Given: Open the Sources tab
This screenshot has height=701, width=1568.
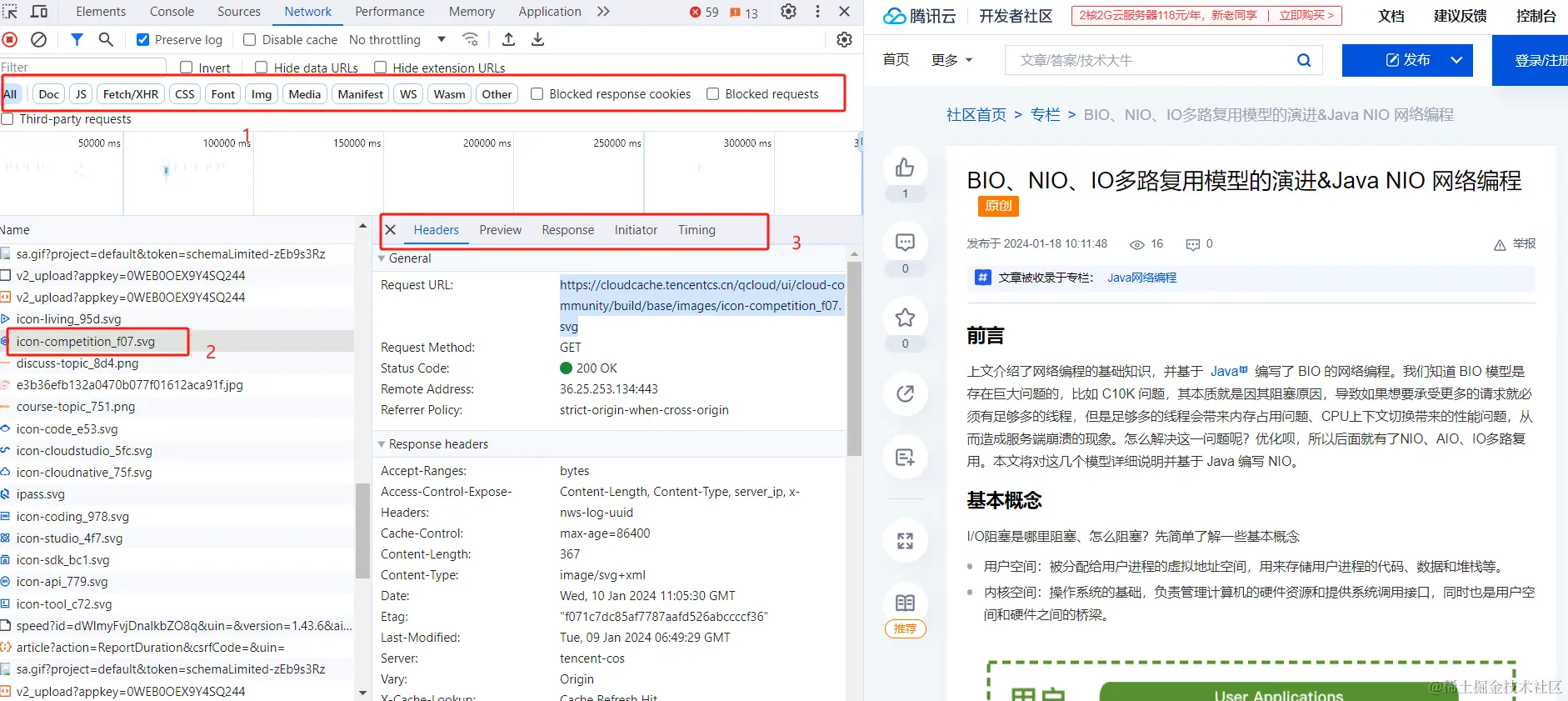Looking at the screenshot, I should pos(239,12).
